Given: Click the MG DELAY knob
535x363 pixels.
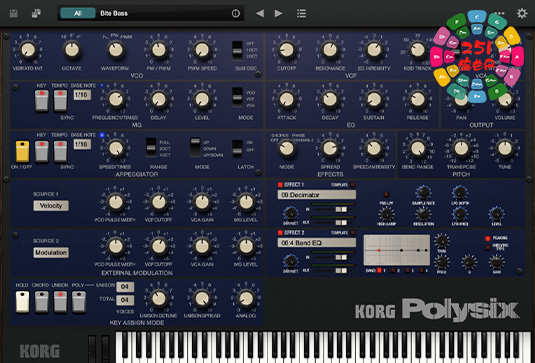Looking at the screenshot, I should [159, 99].
